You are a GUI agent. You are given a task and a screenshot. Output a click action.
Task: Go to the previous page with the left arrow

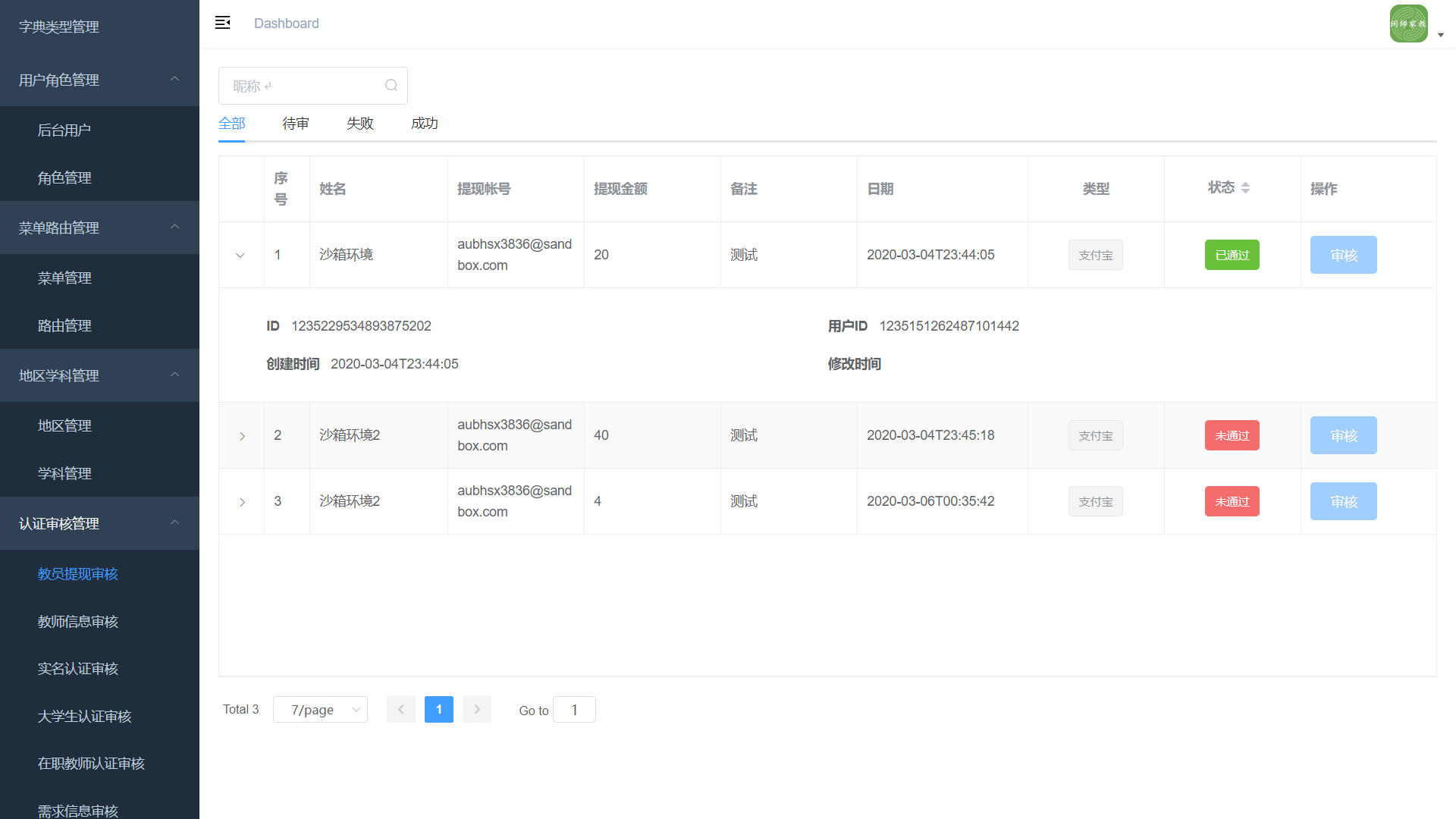(x=400, y=709)
